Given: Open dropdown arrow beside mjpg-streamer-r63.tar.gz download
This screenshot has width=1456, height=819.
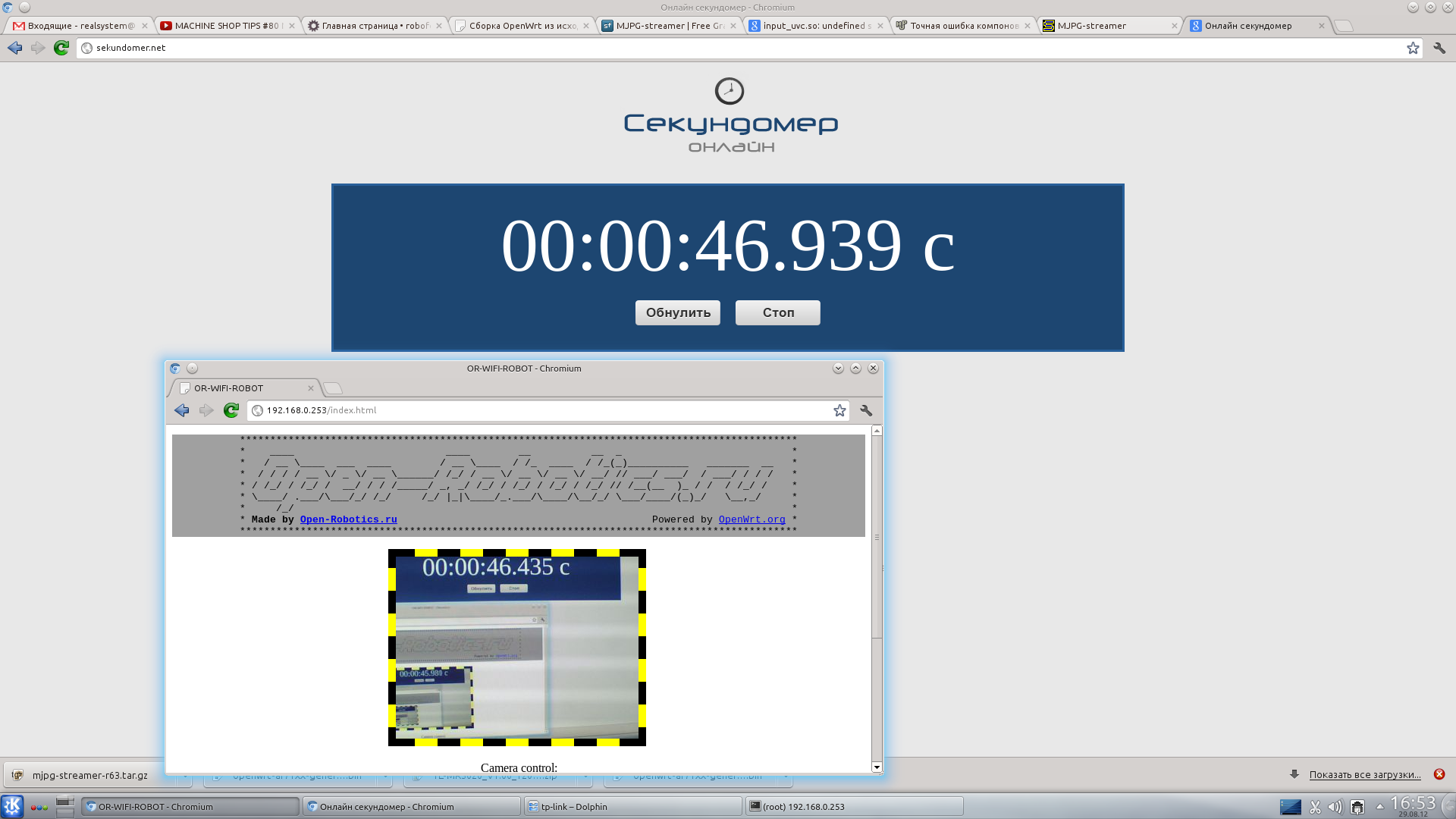Looking at the screenshot, I should coord(184,776).
